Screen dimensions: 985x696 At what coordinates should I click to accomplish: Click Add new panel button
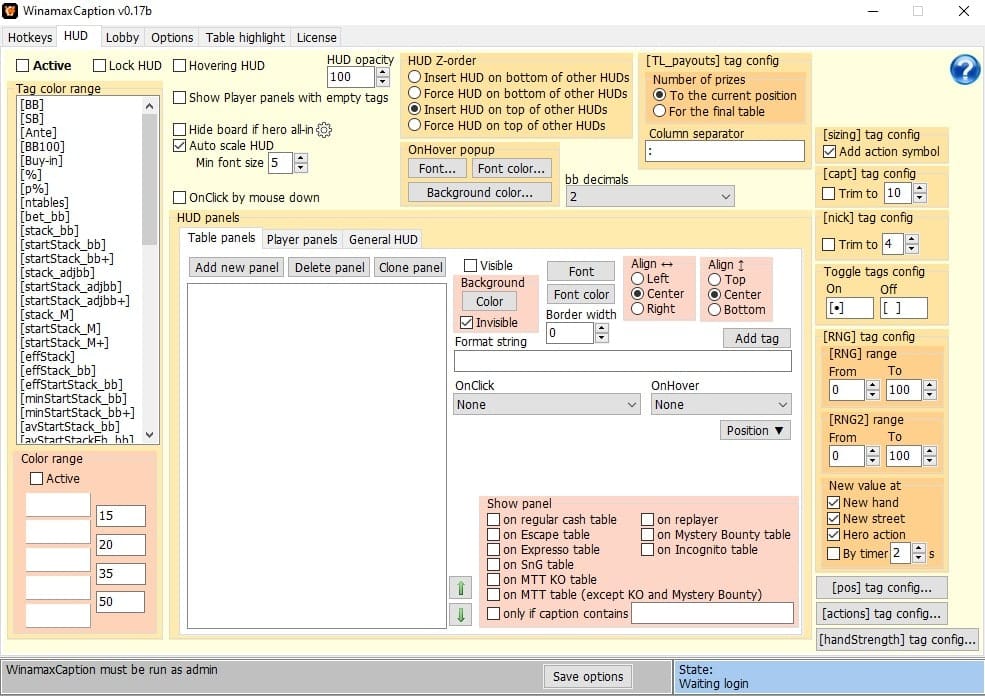(x=237, y=268)
